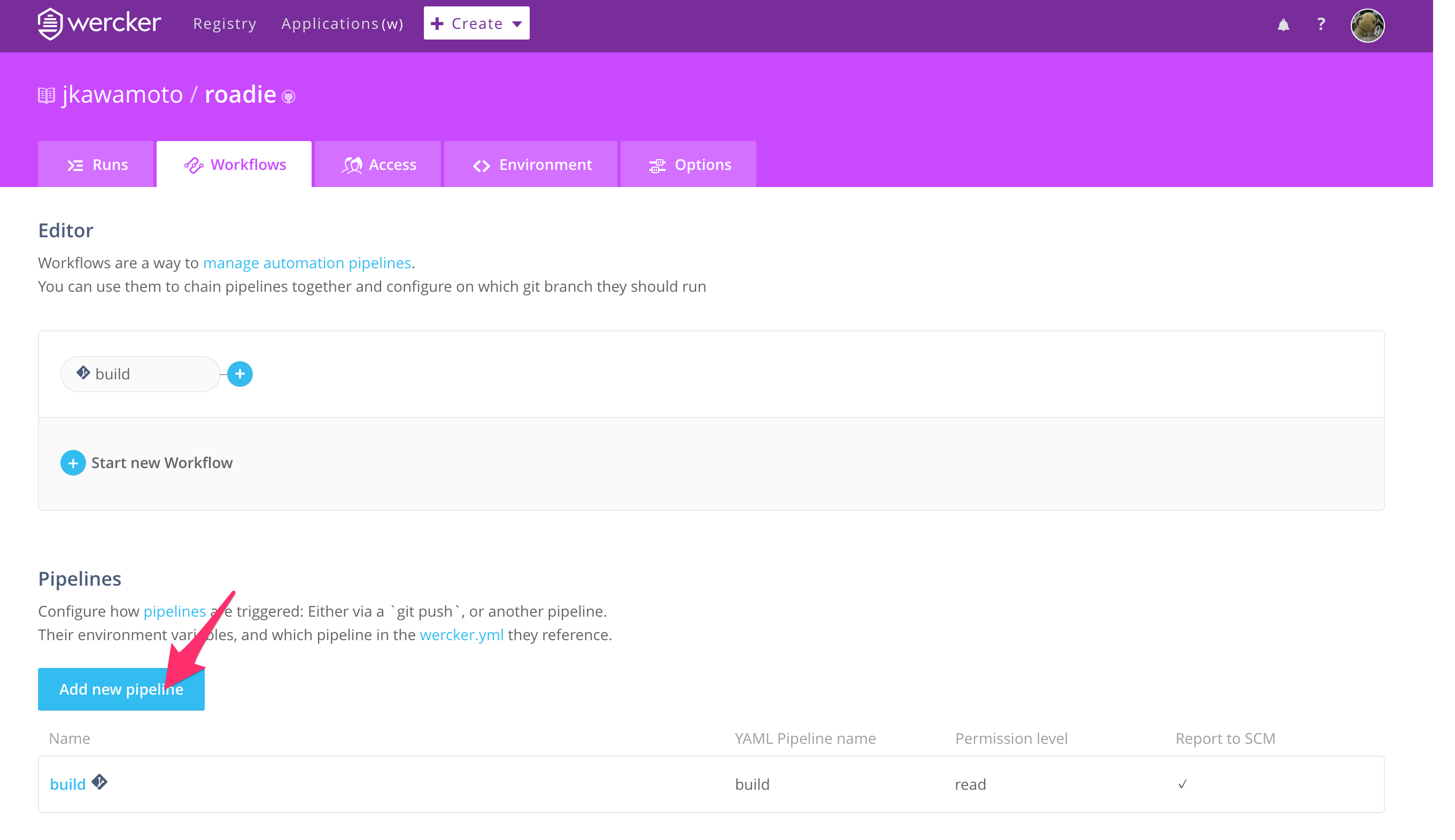The height and width of the screenshot is (840, 1455).
Task: Open the build pipeline link
Action: tap(67, 784)
